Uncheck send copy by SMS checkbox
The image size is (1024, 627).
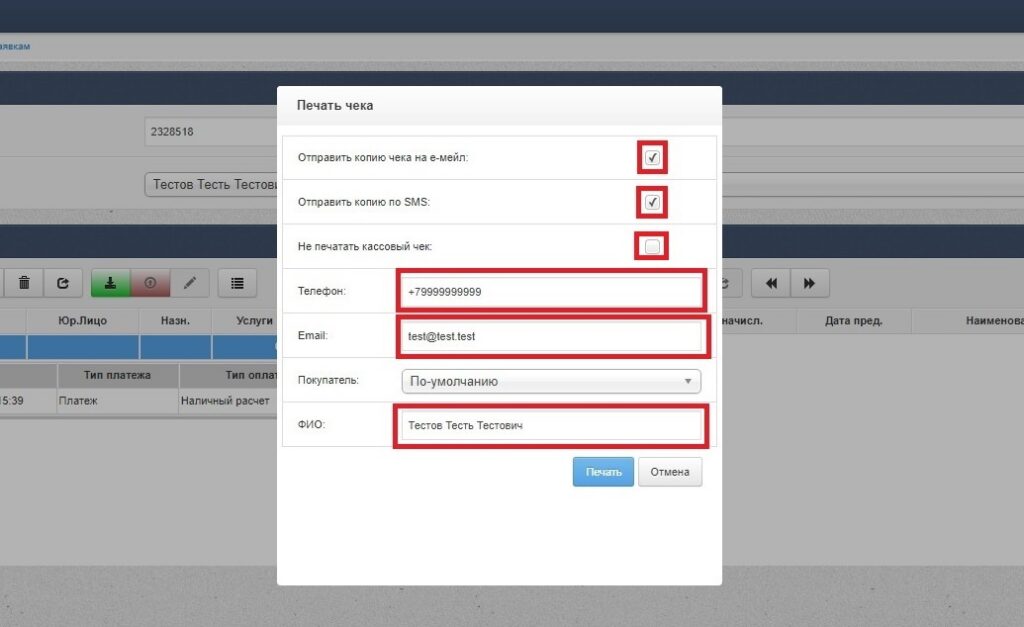652,202
